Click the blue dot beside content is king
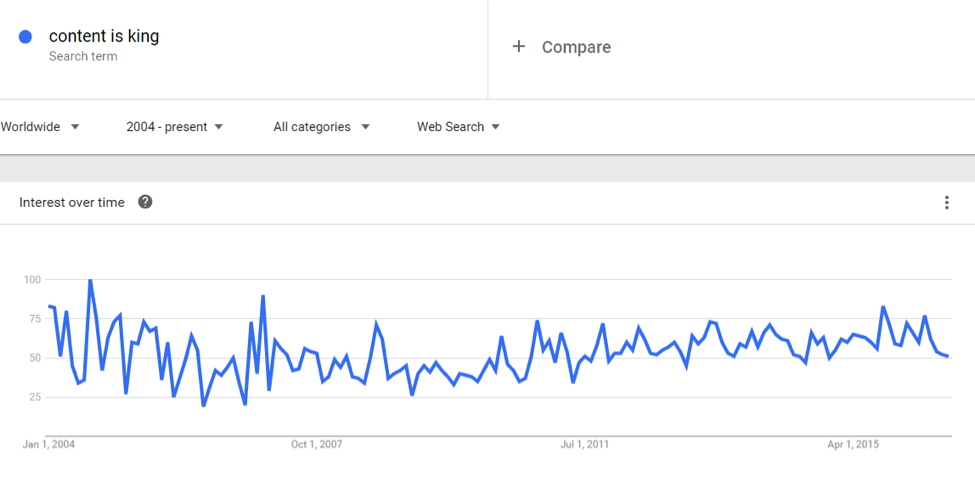 [x=25, y=37]
